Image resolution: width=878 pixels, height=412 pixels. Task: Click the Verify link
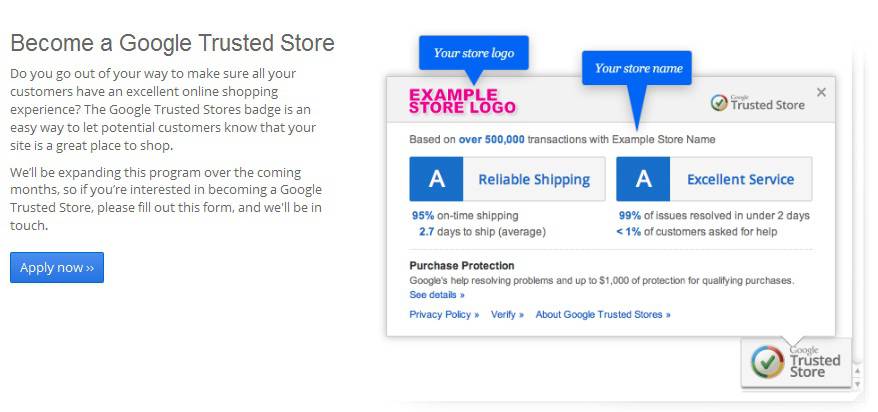click(x=507, y=315)
